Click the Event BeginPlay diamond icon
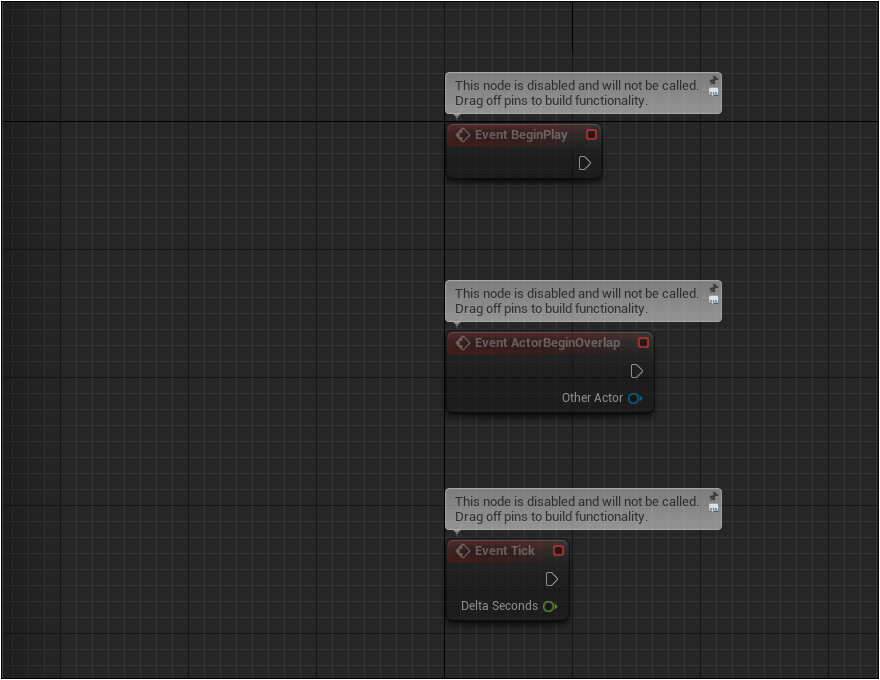The width and height of the screenshot is (880, 680). (463, 135)
